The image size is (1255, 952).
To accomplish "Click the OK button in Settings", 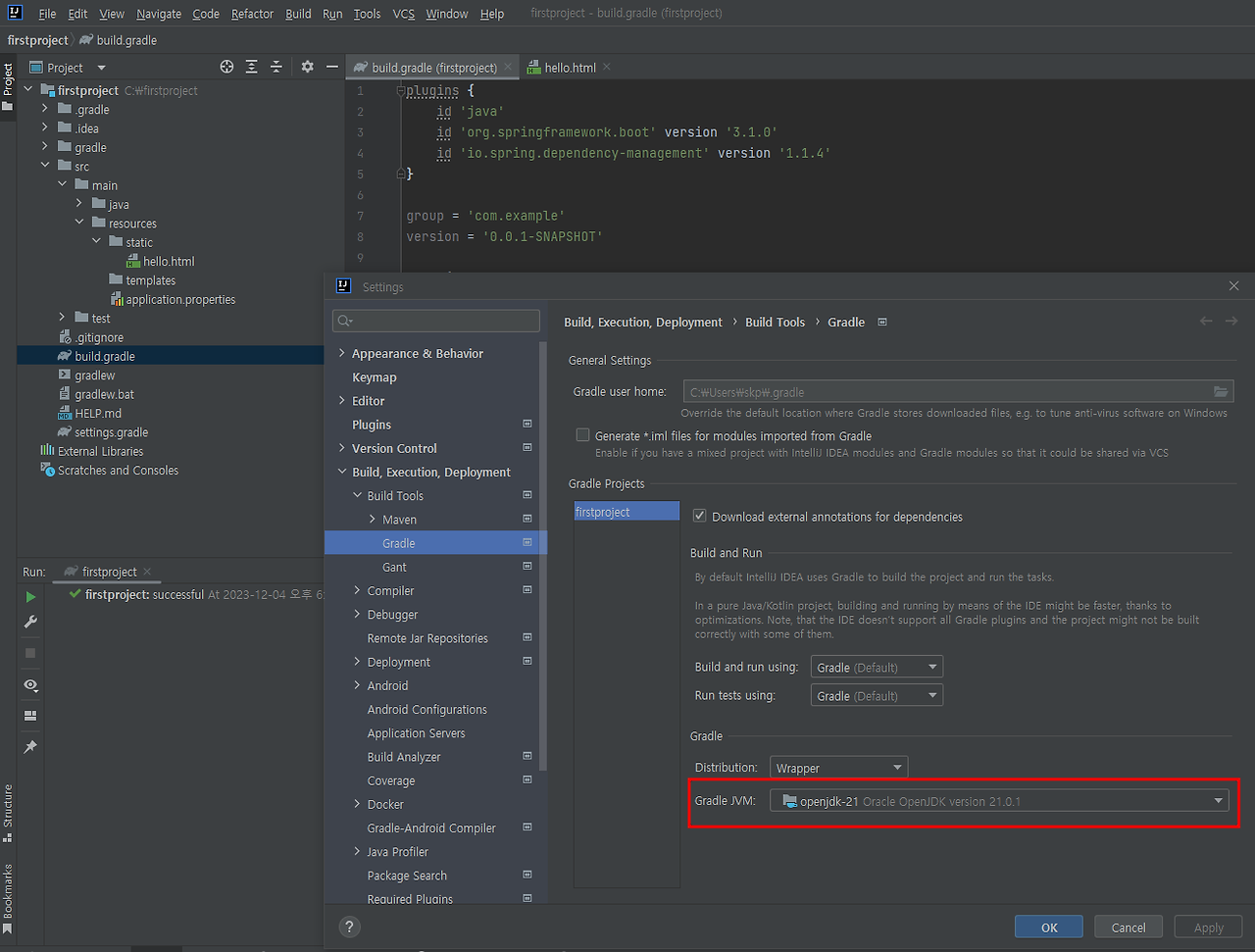I will click(1048, 927).
